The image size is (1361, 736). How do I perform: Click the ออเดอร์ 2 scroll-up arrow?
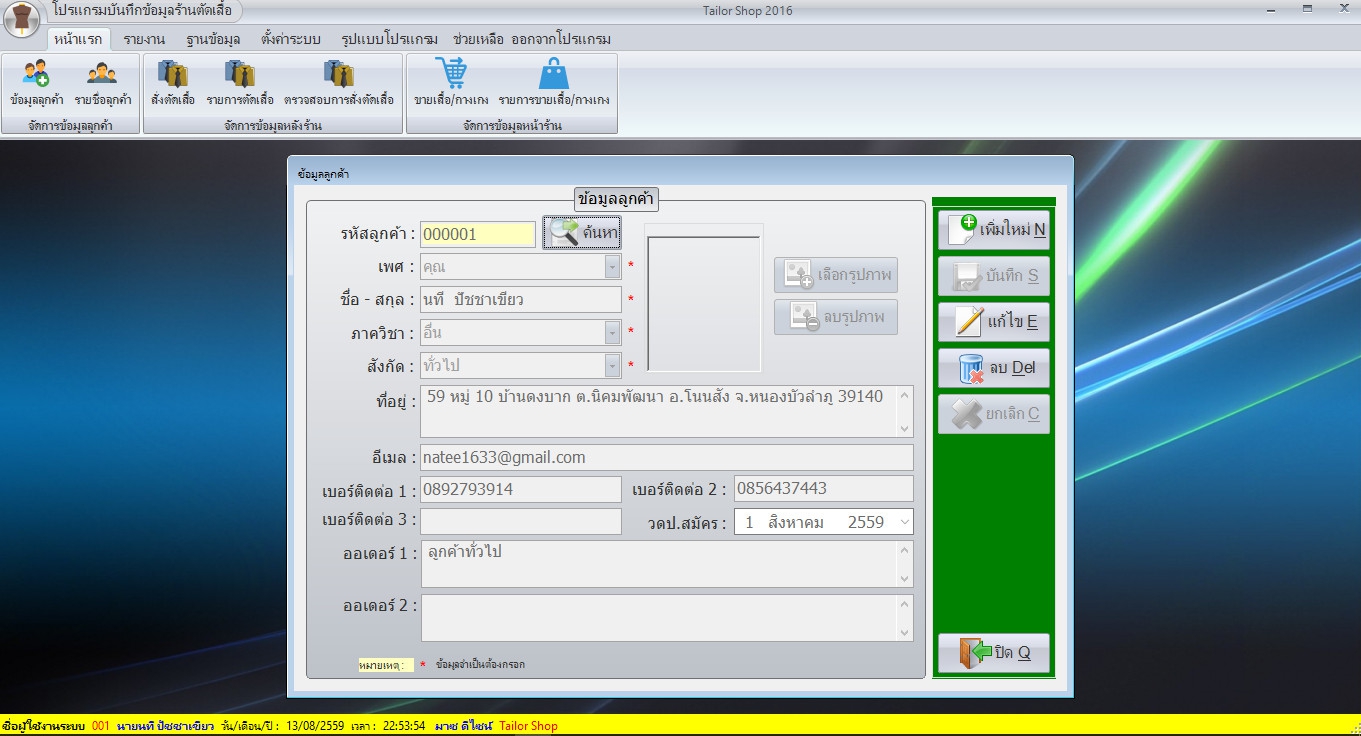(905, 604)
